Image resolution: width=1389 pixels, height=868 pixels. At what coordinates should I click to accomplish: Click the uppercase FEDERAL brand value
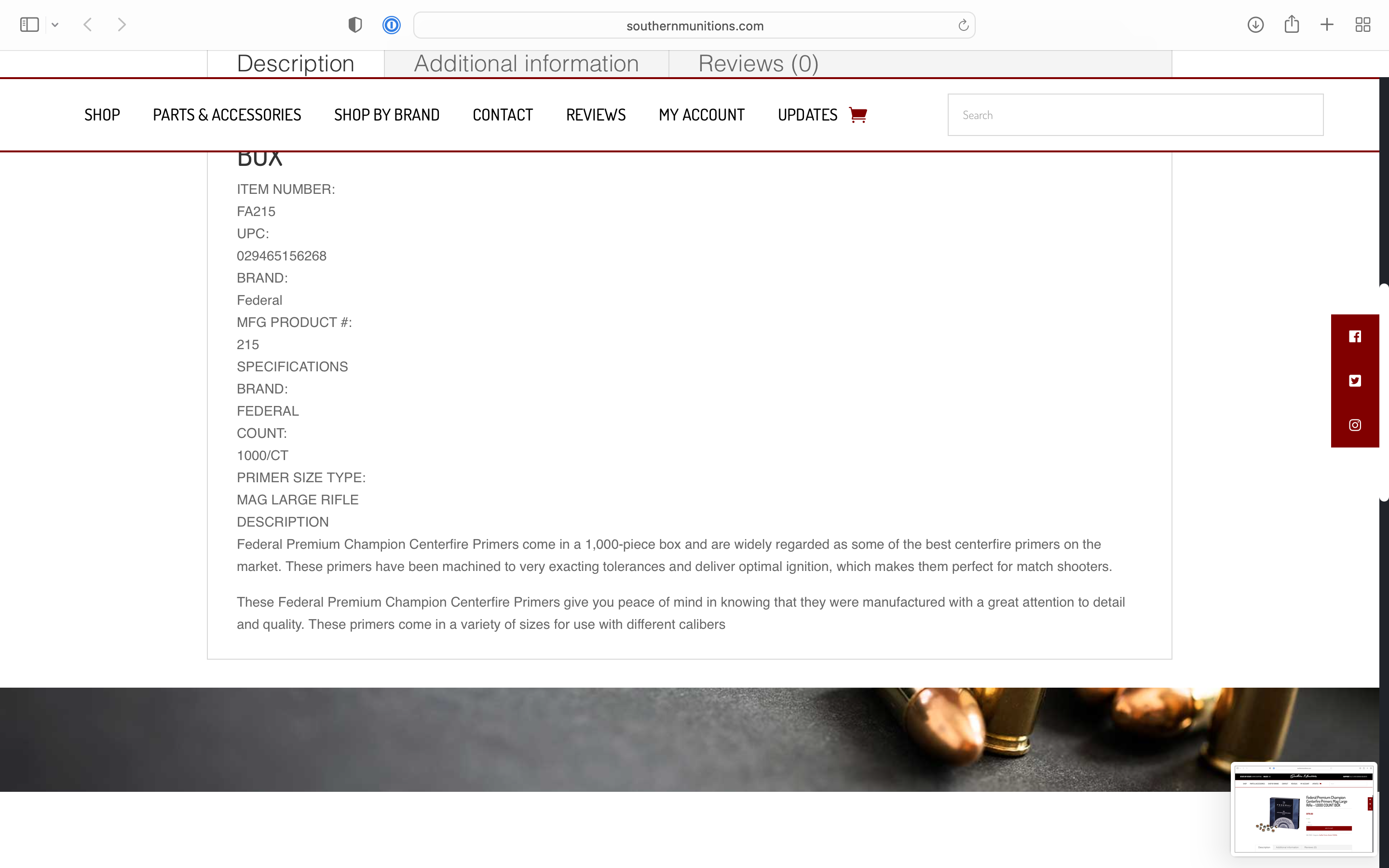point(268,411)
